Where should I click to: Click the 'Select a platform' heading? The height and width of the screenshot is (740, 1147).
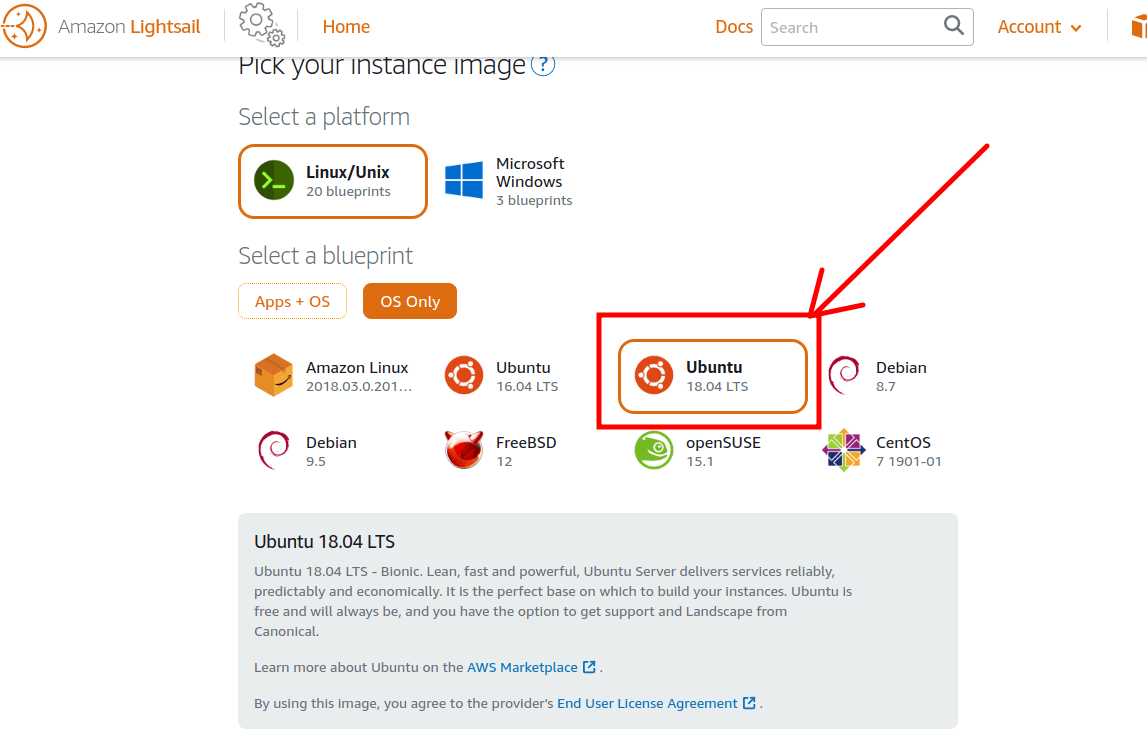click(324, 116)
